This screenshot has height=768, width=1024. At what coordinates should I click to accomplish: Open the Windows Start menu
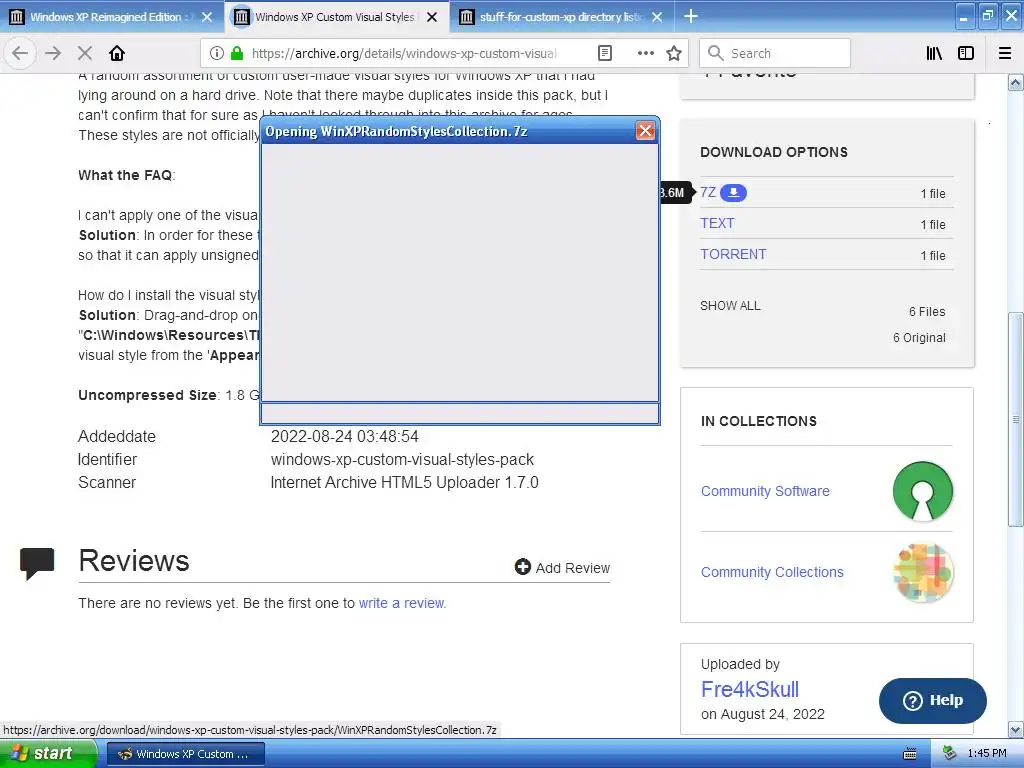[x=47, y=754]
